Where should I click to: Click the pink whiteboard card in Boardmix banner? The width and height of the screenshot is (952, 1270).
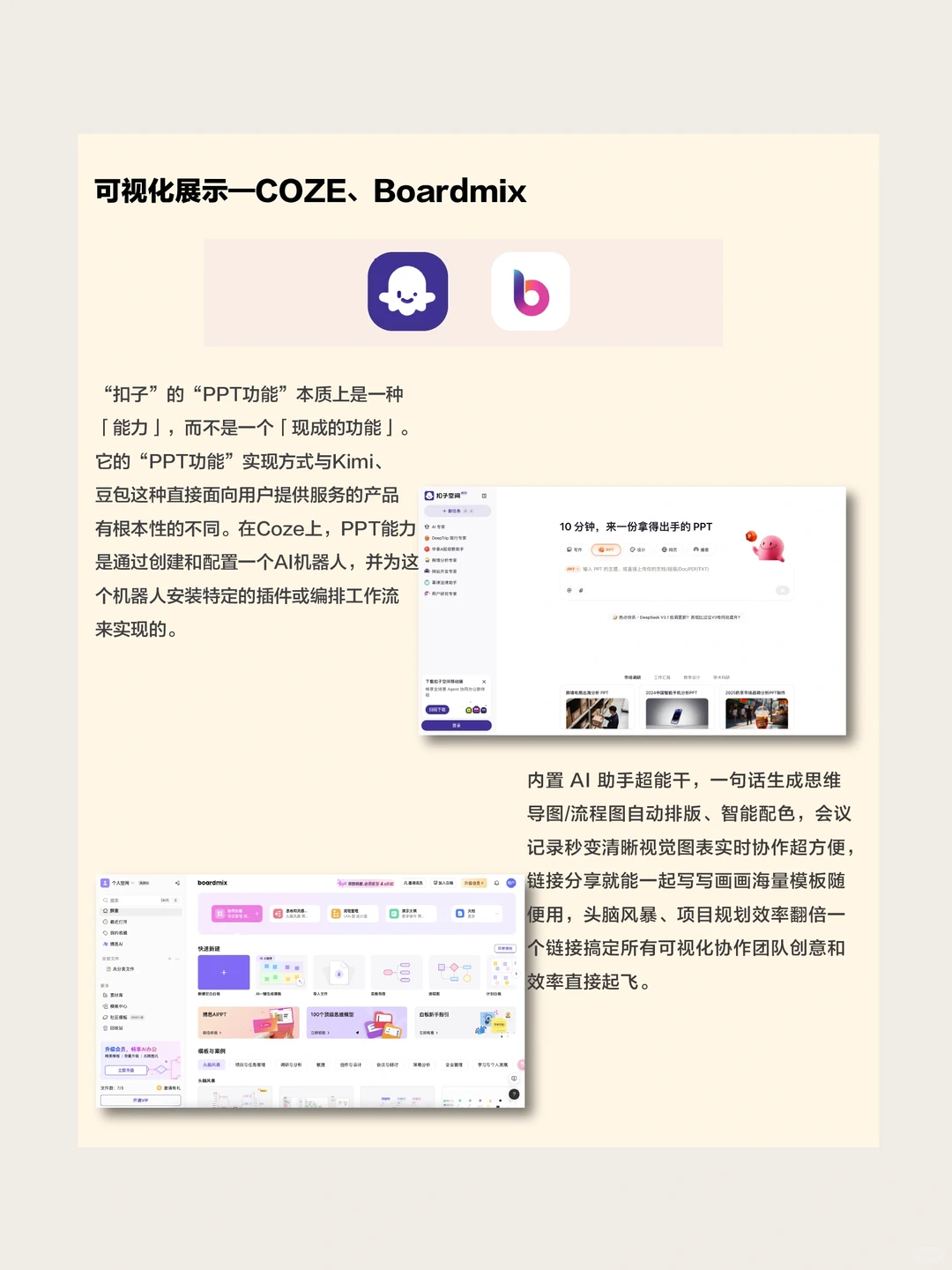pos(237,914)
